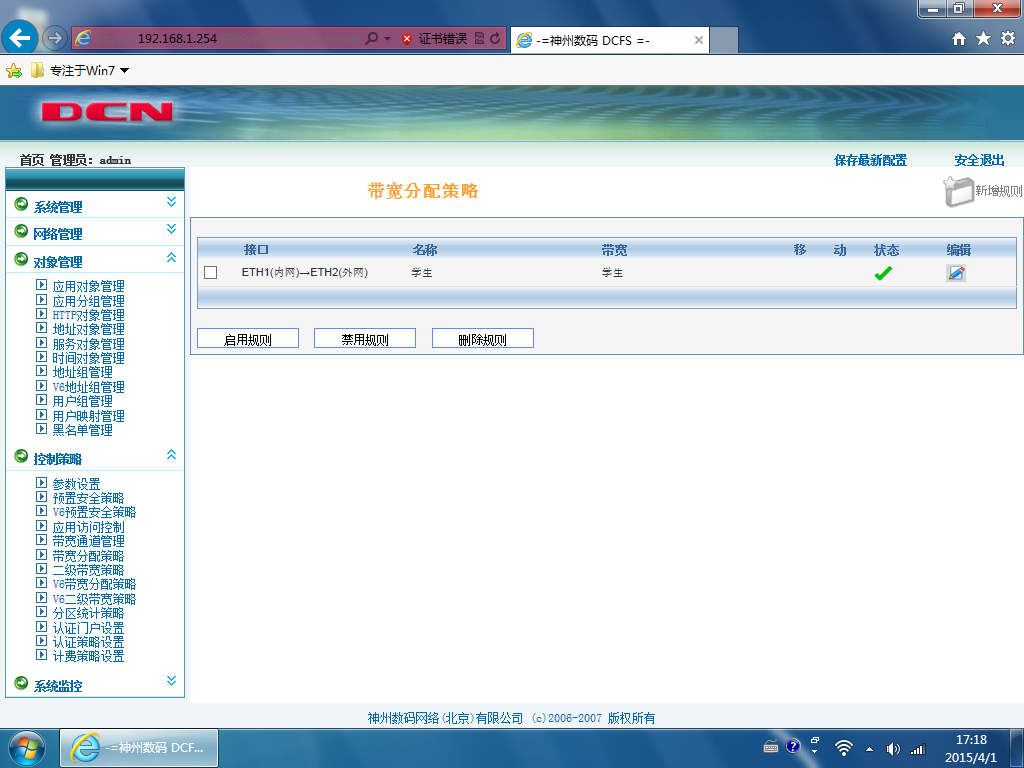Click the volume speaker tray icon
1024x768 pixels.
(x=893, y=749)
